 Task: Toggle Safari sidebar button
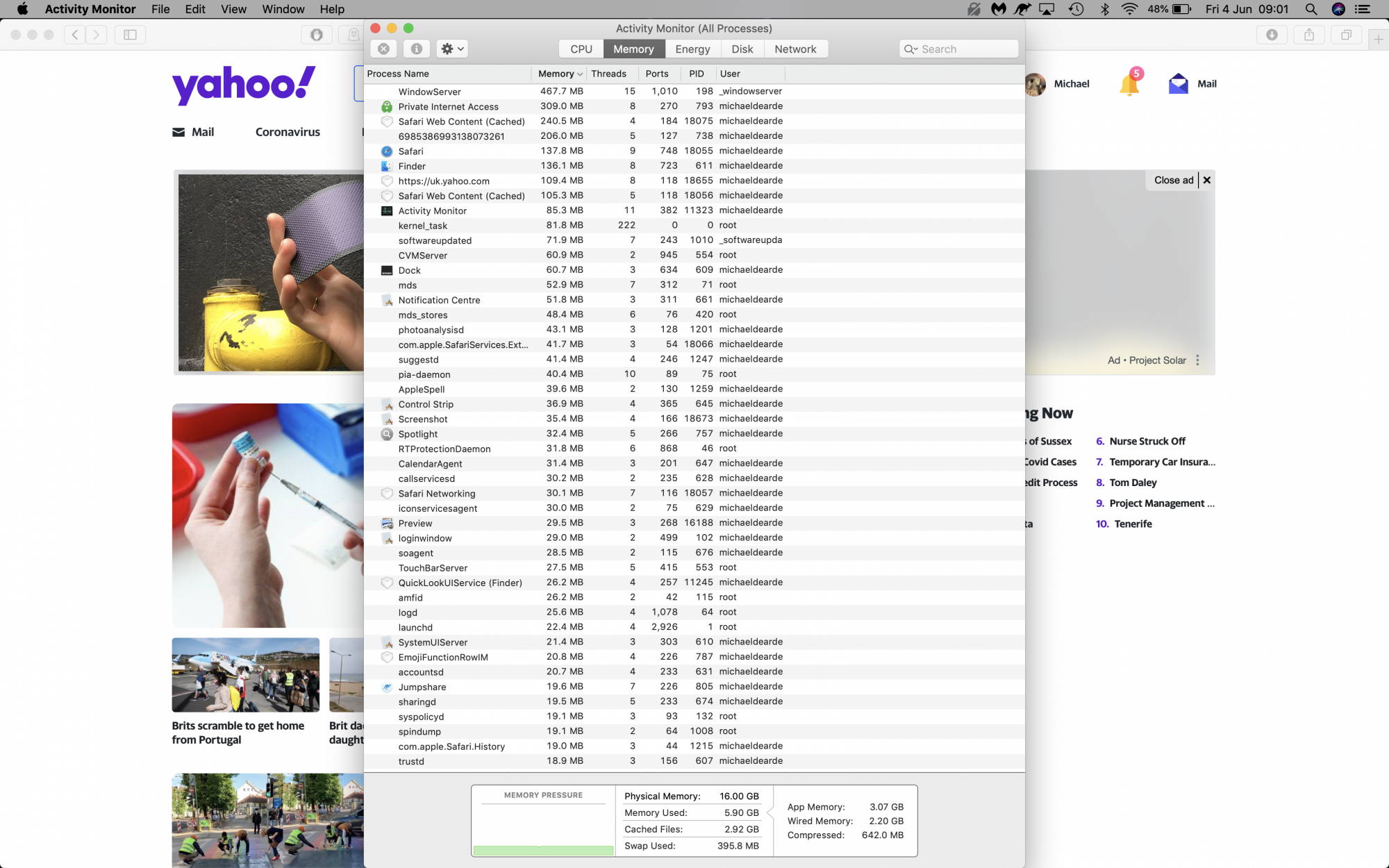click(x=130, y=34)
